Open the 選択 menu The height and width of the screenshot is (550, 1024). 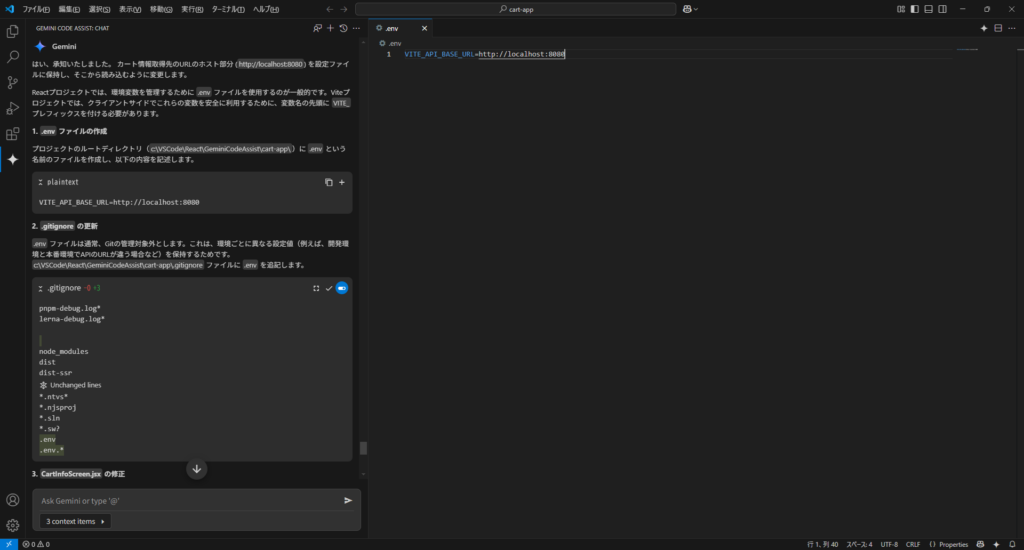coord(99,9)
